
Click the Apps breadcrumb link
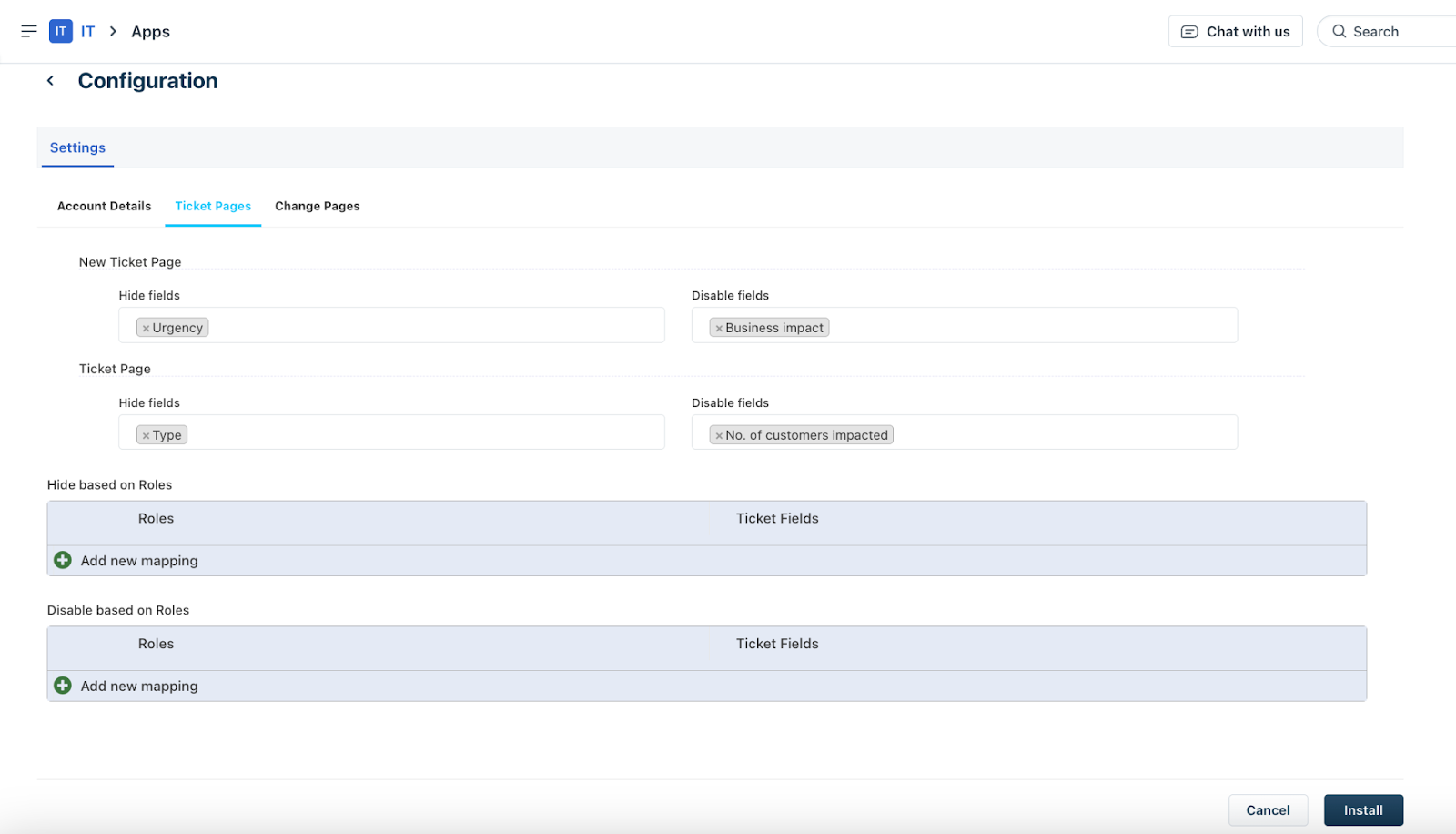point(151,32)
